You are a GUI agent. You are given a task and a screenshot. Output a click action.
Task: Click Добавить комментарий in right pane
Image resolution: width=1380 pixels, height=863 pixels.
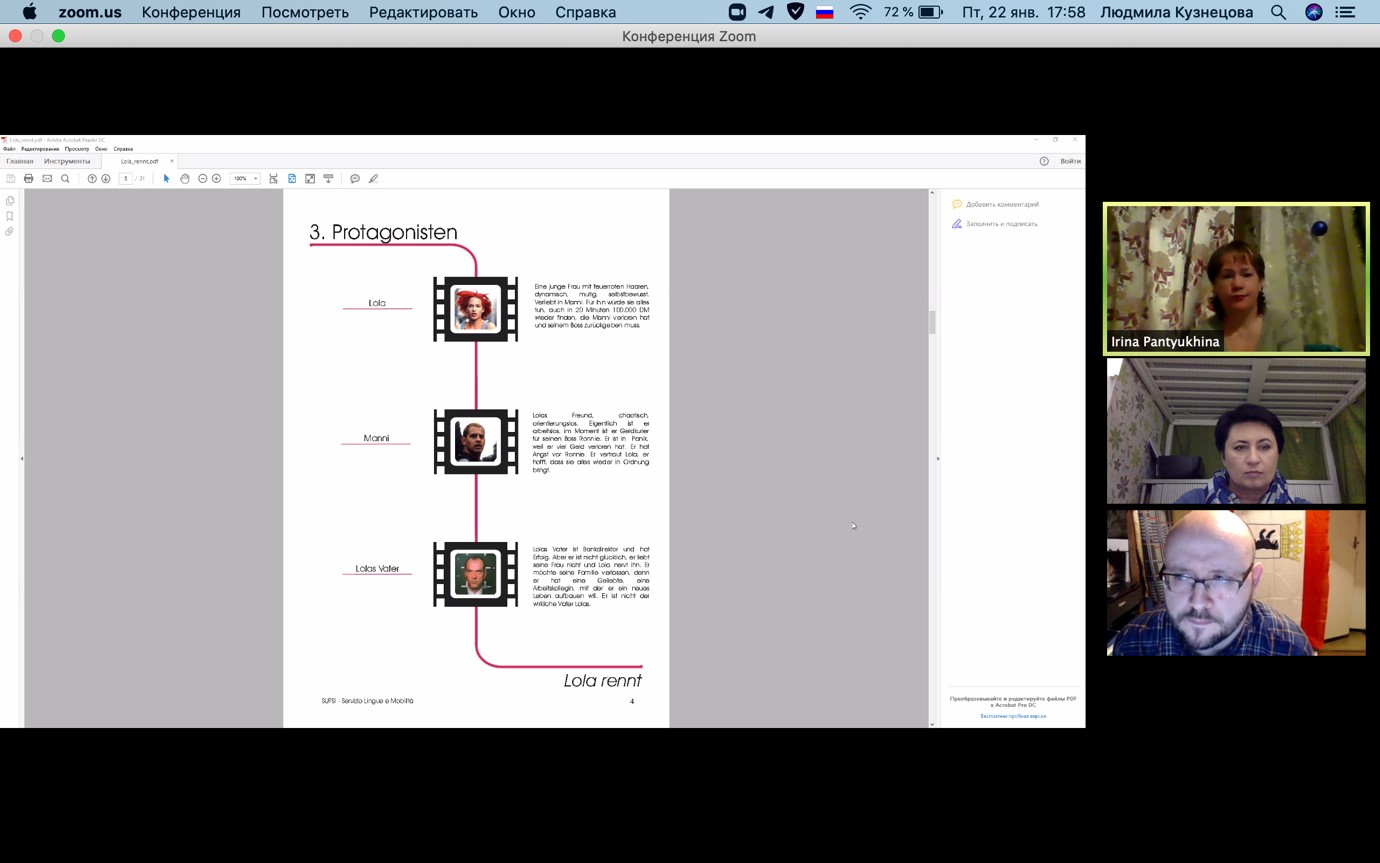coord(996,204)
